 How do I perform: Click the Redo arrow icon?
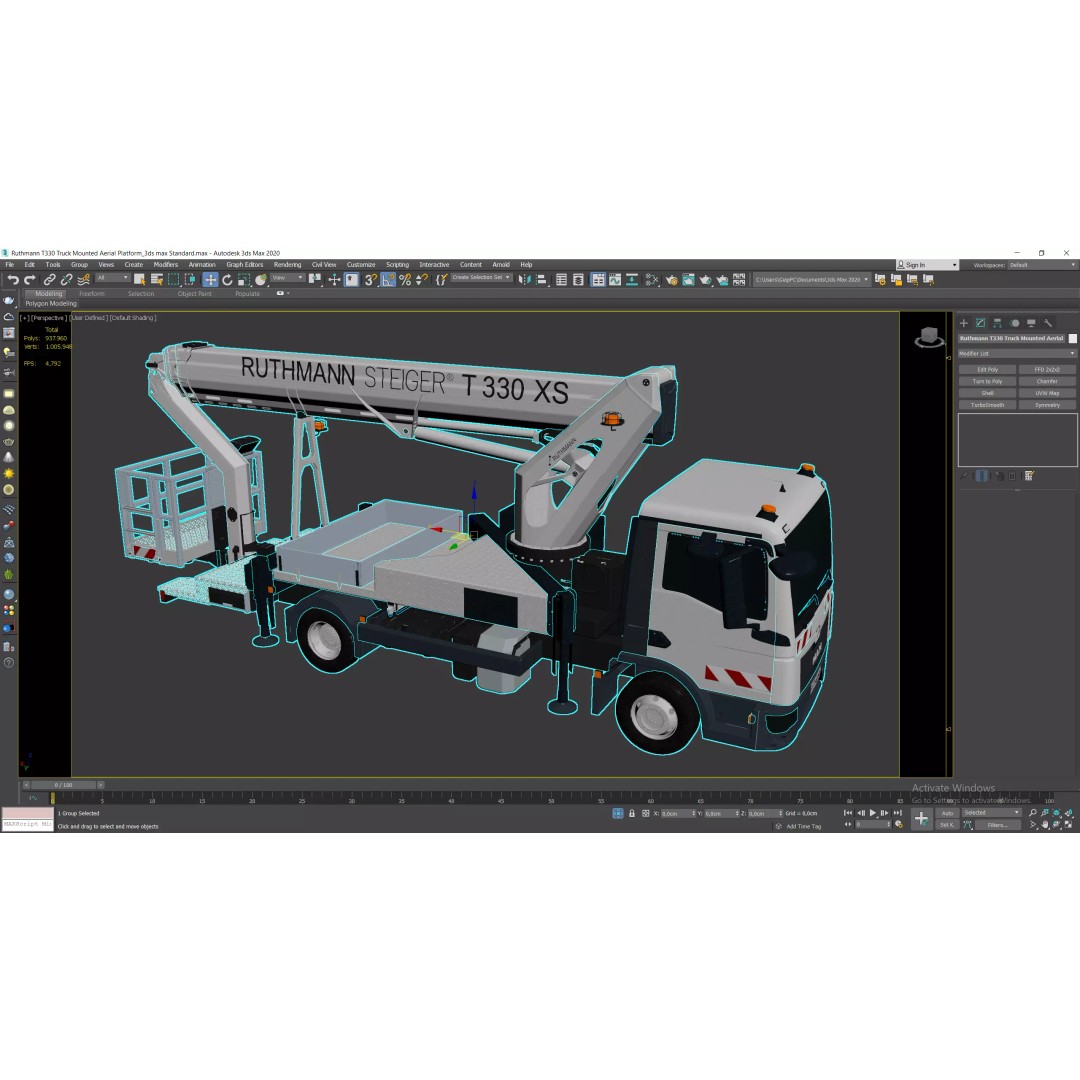(30, 280)
